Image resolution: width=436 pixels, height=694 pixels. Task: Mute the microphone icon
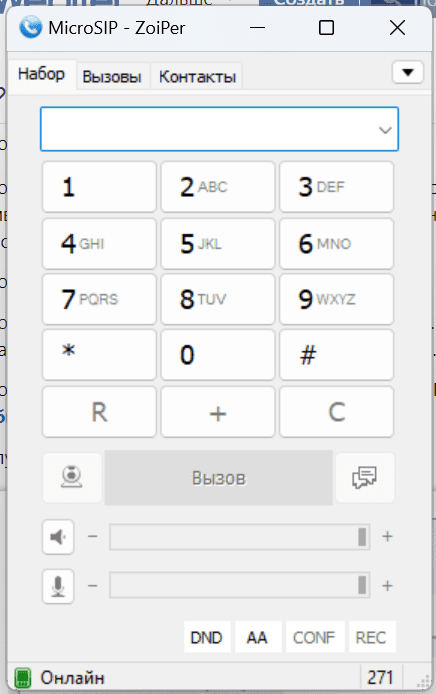[58, 586]
